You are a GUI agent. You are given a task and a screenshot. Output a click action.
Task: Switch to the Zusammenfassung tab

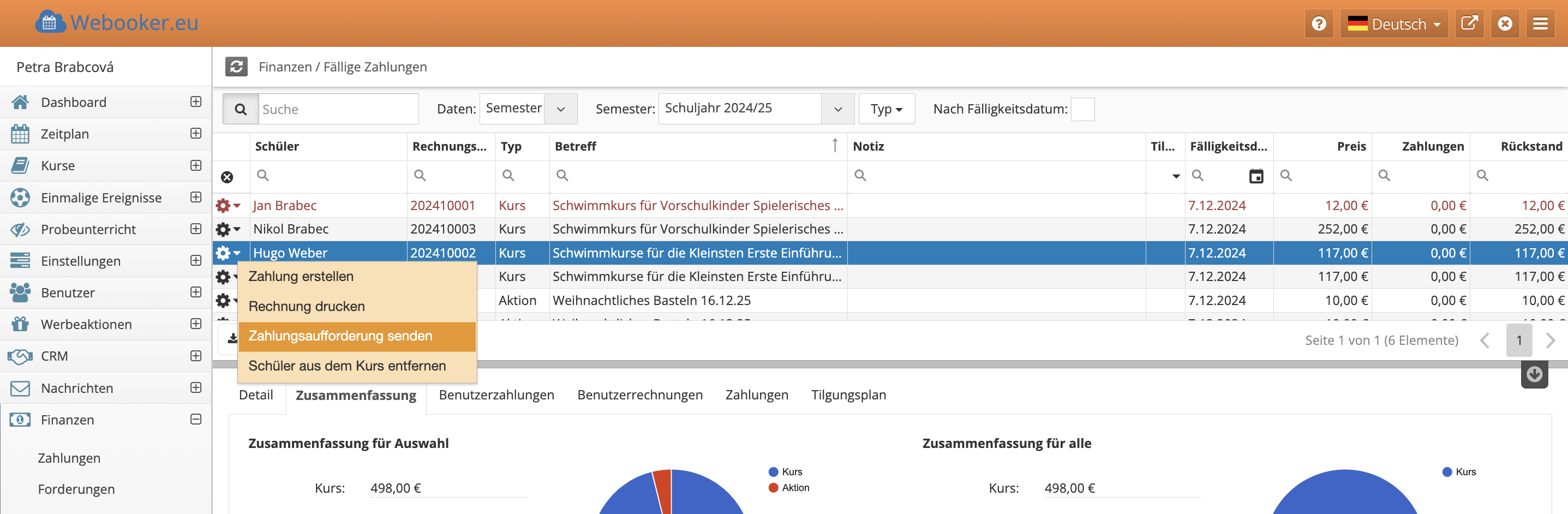(356, 395)
